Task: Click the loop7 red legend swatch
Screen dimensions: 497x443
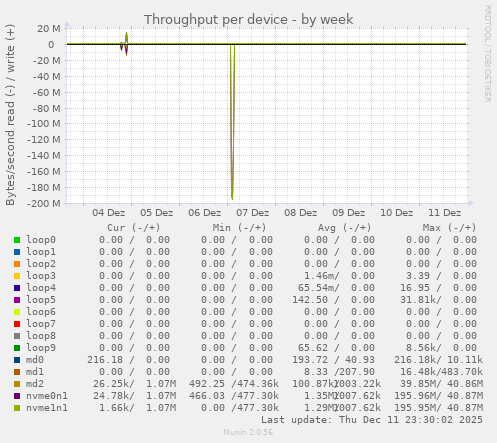Action: [x=17, y=324]
